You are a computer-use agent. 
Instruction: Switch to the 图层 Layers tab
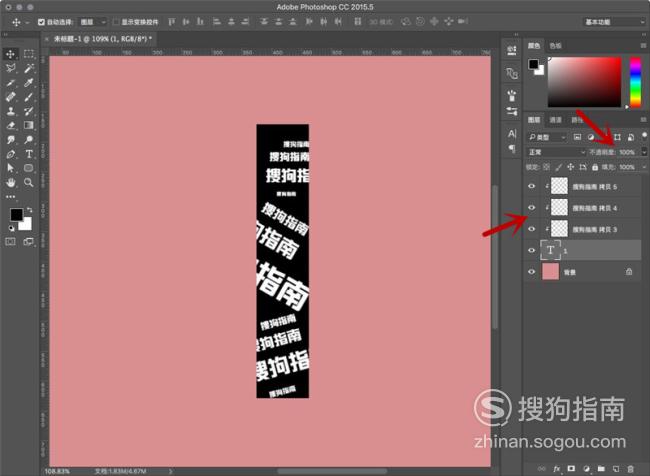tap(534, 120)
